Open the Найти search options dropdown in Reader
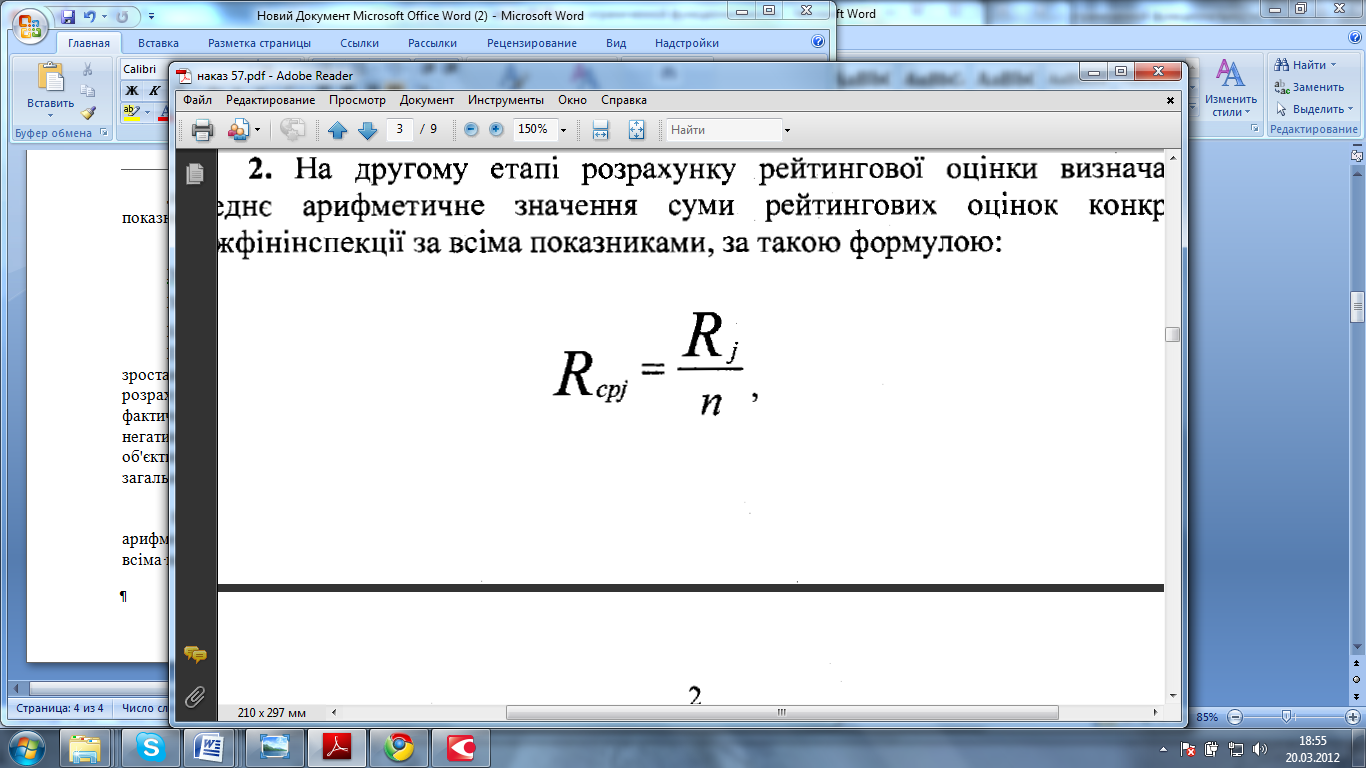1366x768 pixels. (787, 130)
